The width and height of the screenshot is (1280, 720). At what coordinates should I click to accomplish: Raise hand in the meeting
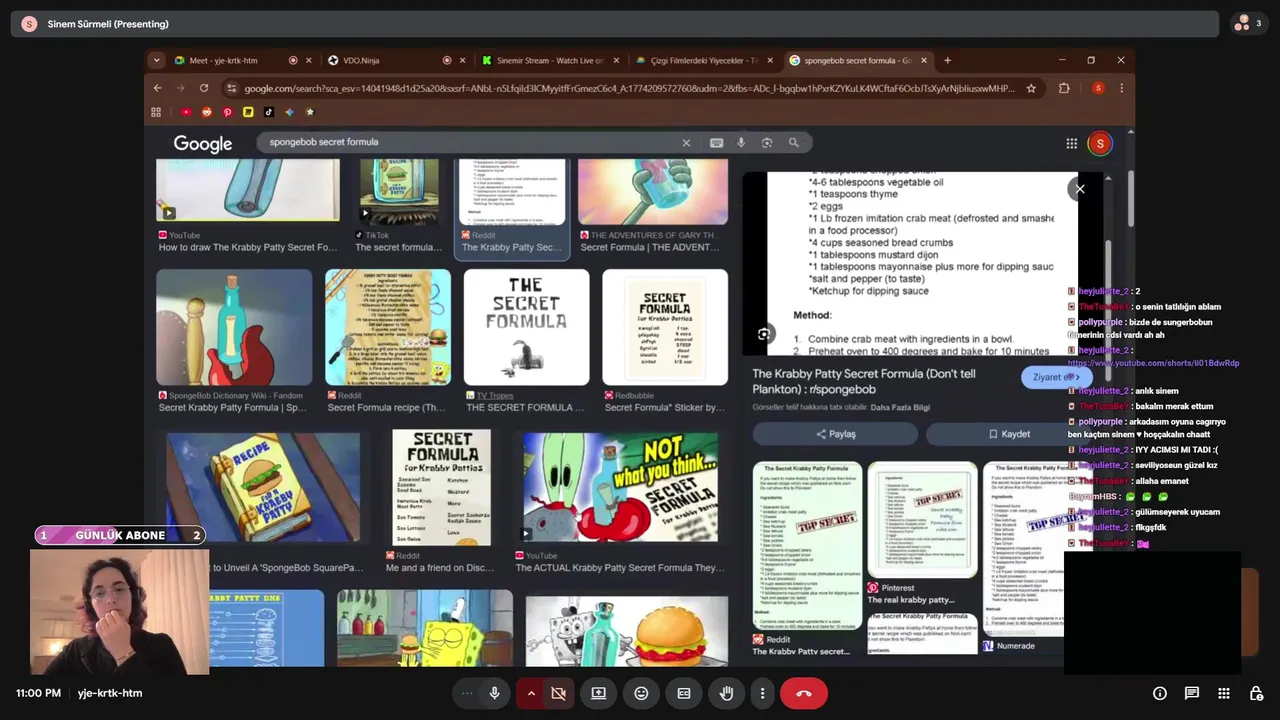pos(727,693)
